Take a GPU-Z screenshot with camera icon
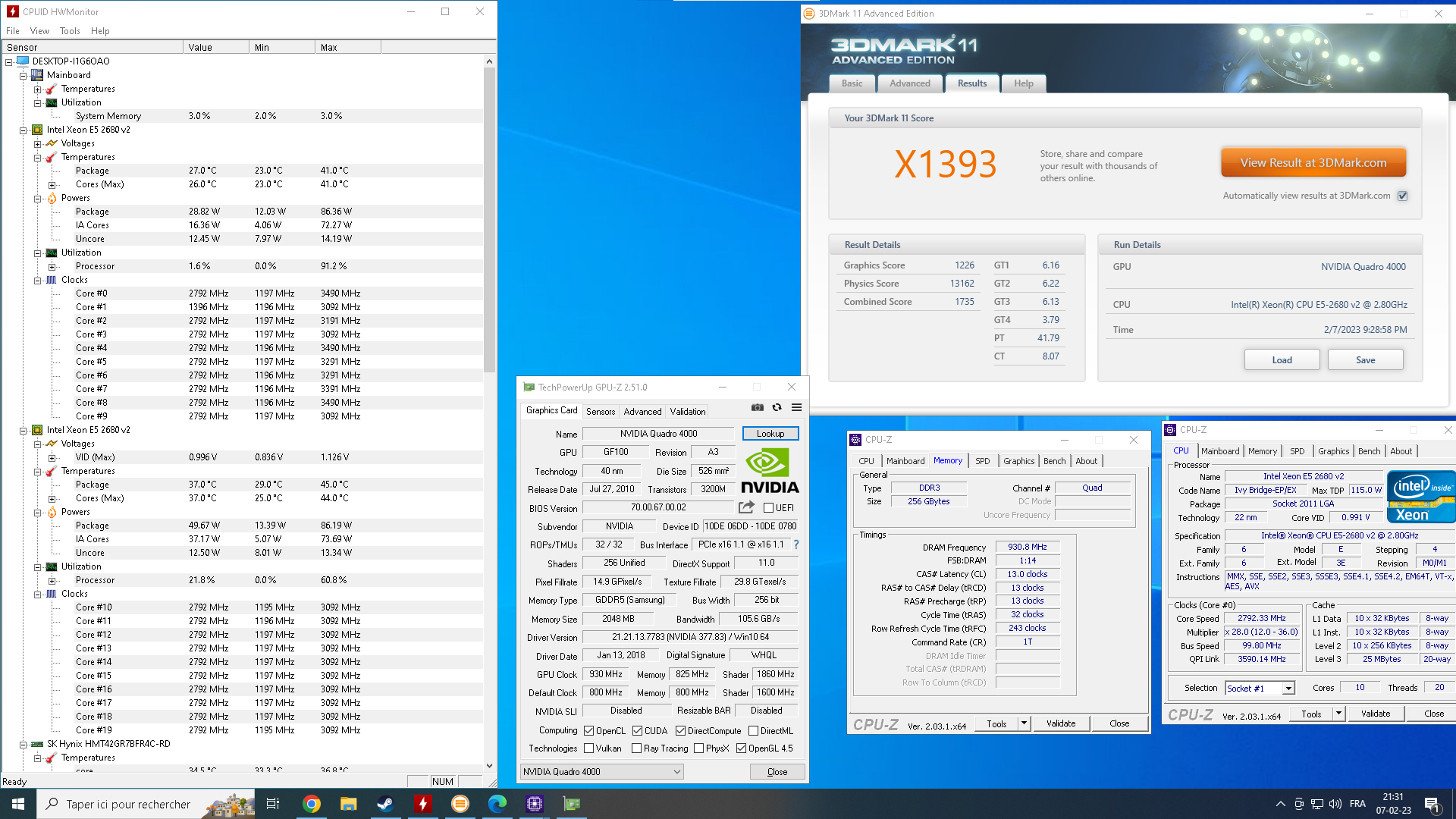Image resolution: width=1456 pixels, height=819 pixels. pos(757,407)
